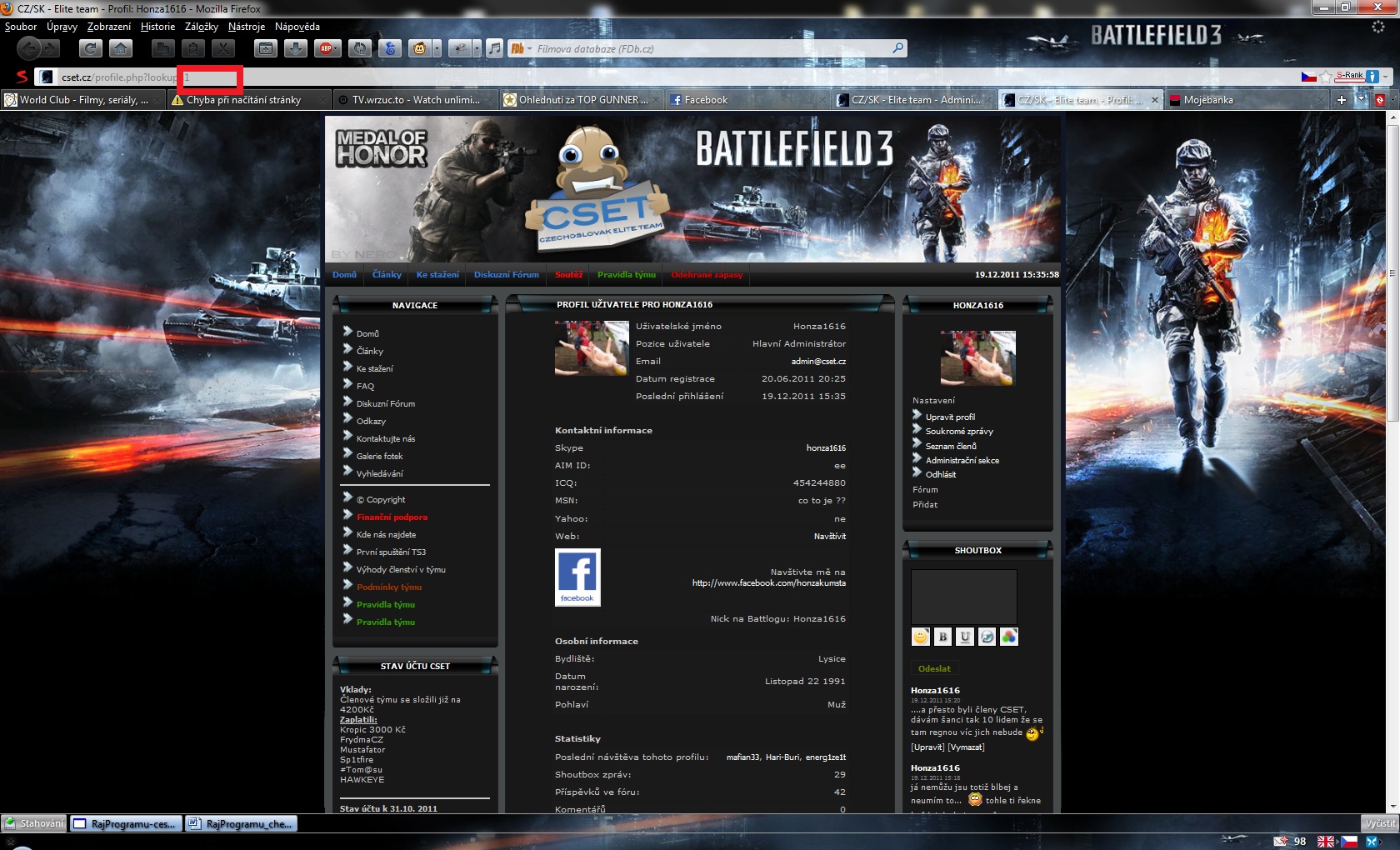Open the Úpravy menu
This screenshot has width=1400, height=850.
(62, 27)
